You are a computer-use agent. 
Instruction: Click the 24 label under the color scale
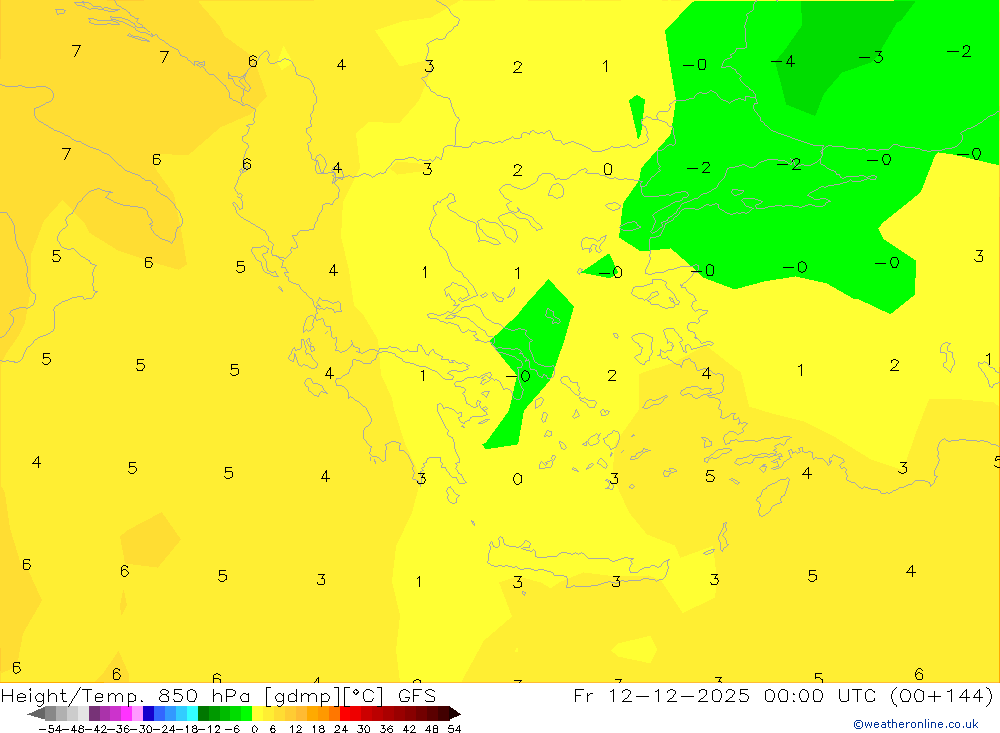[341, 729]
